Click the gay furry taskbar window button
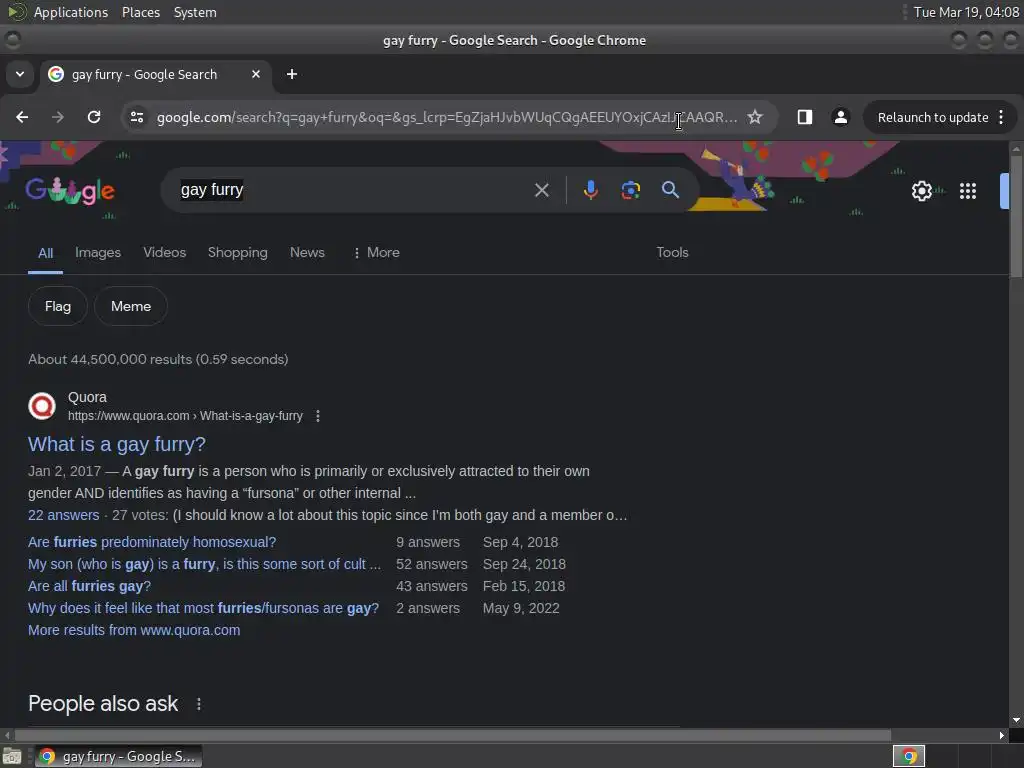1024x768 pixels. [x=119, y=756]
